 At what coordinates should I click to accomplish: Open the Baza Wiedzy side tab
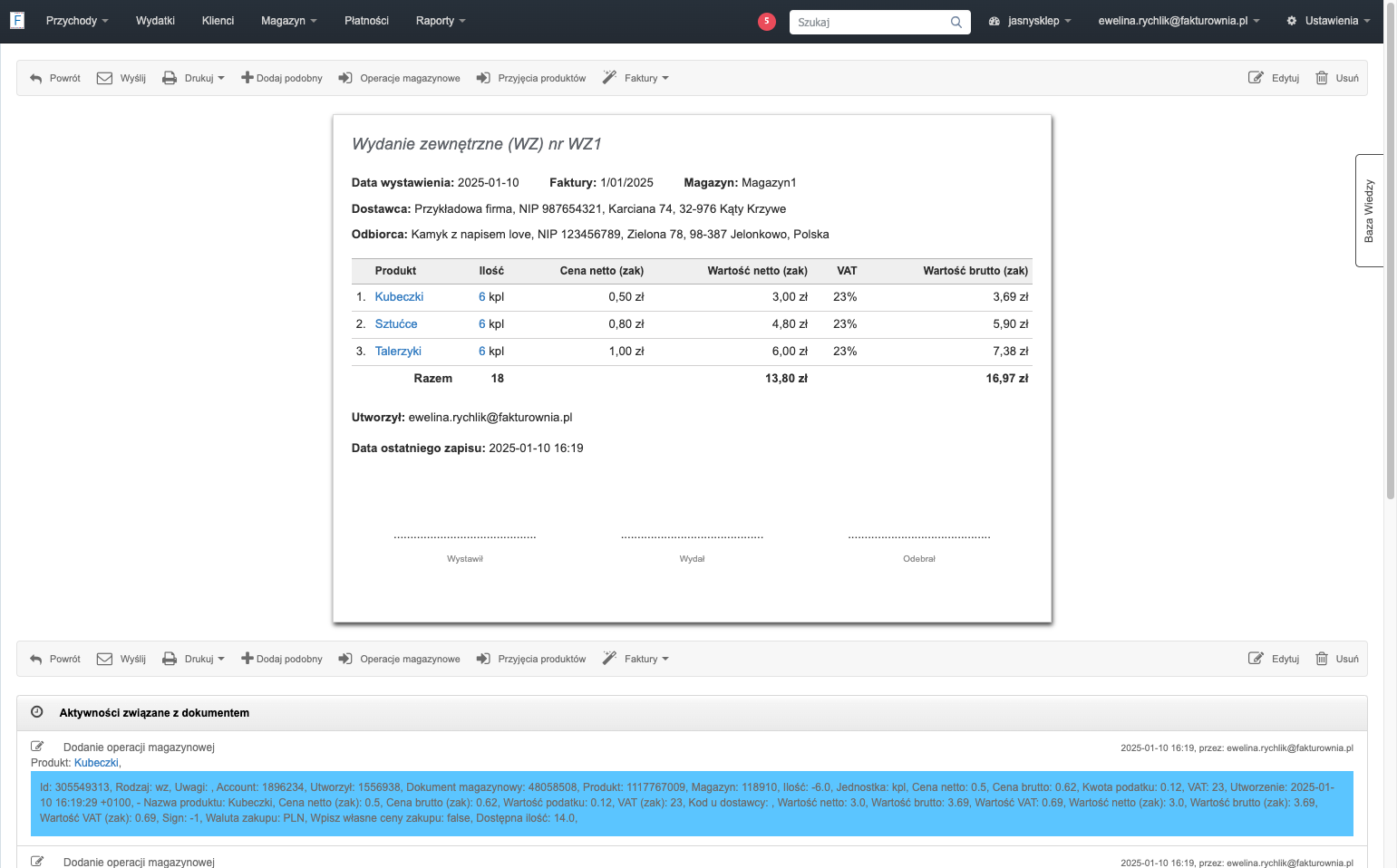pos(1369,210)
